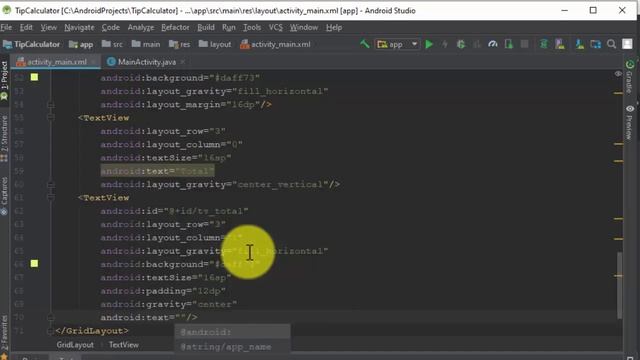Open the Android Profiler gauge icon
Image resolution: width=640 pixels, height=360 pixels.
(493, 44)
